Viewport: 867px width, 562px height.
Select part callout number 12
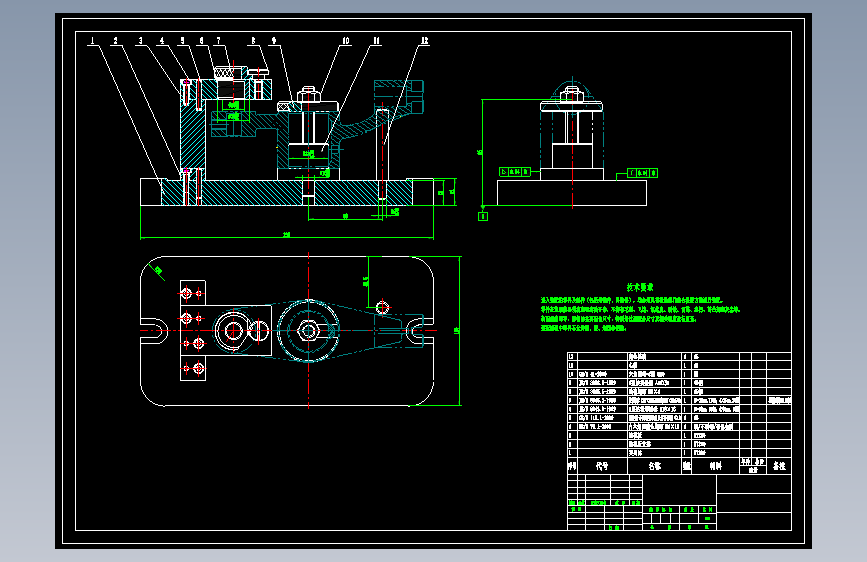pyautogui.click(x=424, y=40)
